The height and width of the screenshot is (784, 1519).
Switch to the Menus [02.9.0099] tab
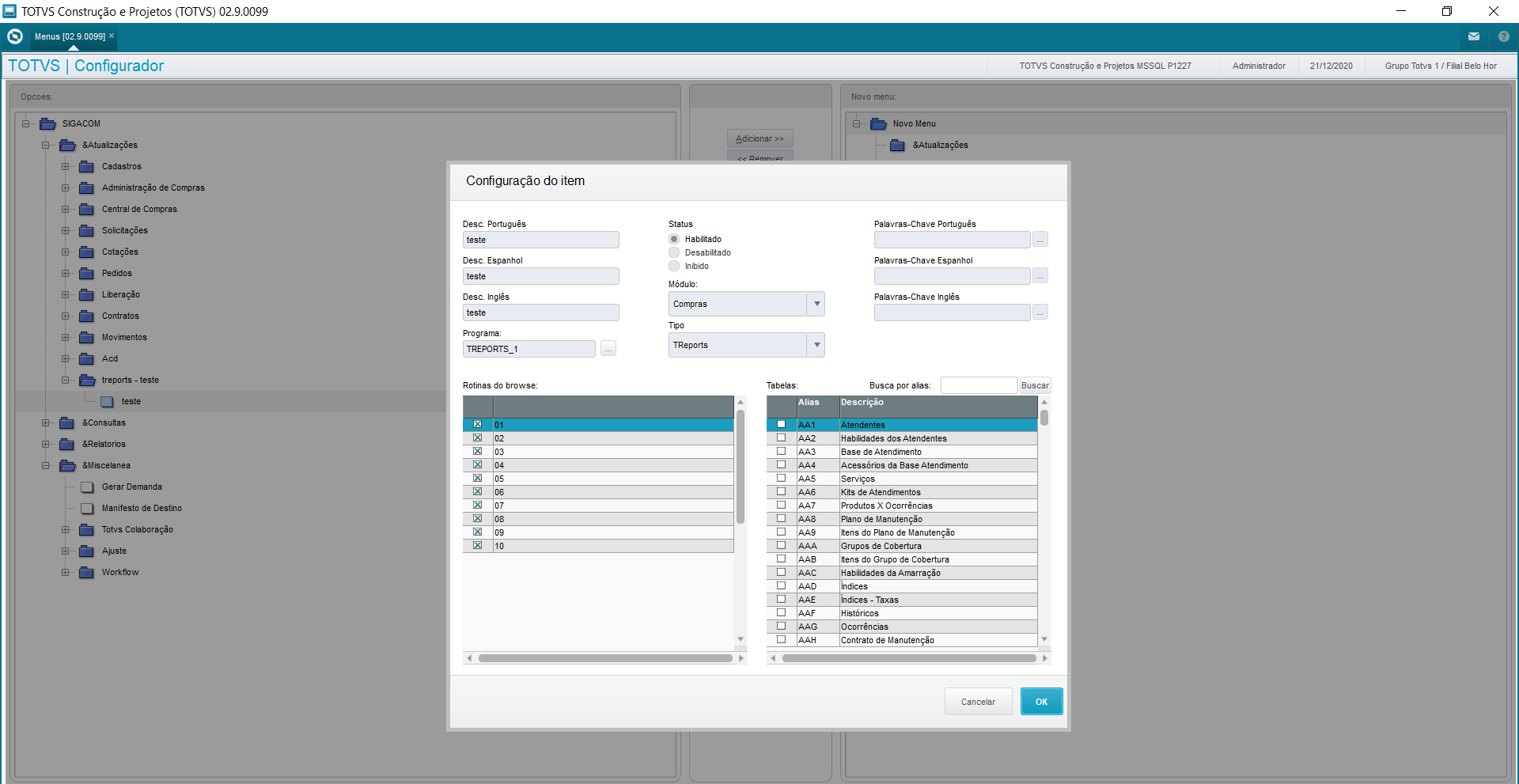point(70,36)
